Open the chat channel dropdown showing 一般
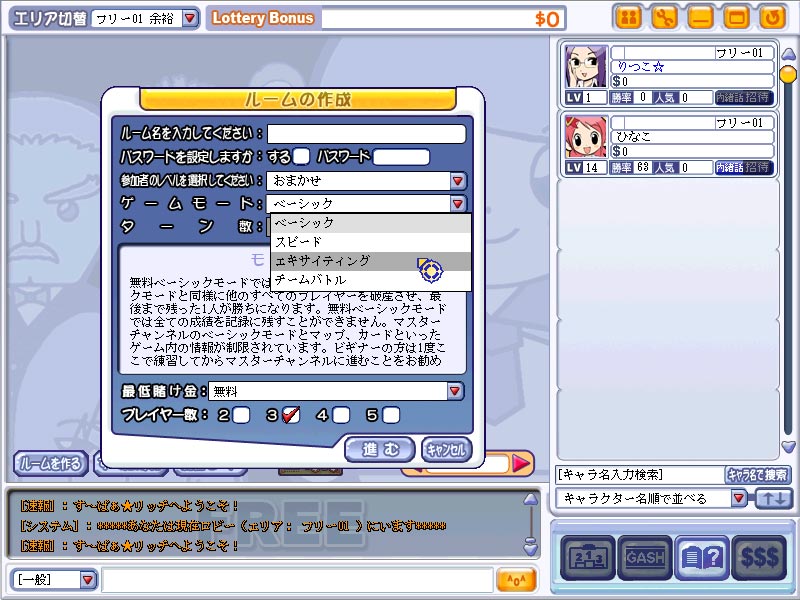Screen dimensions: 800x600 click(x=88, y=580)
